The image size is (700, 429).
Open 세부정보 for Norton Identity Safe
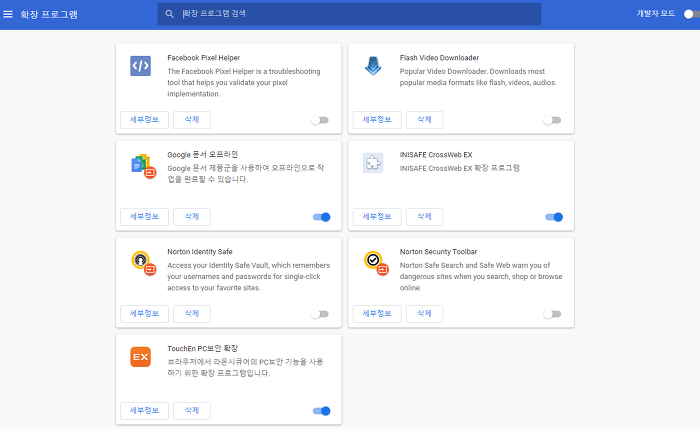(x=144, y=313)
